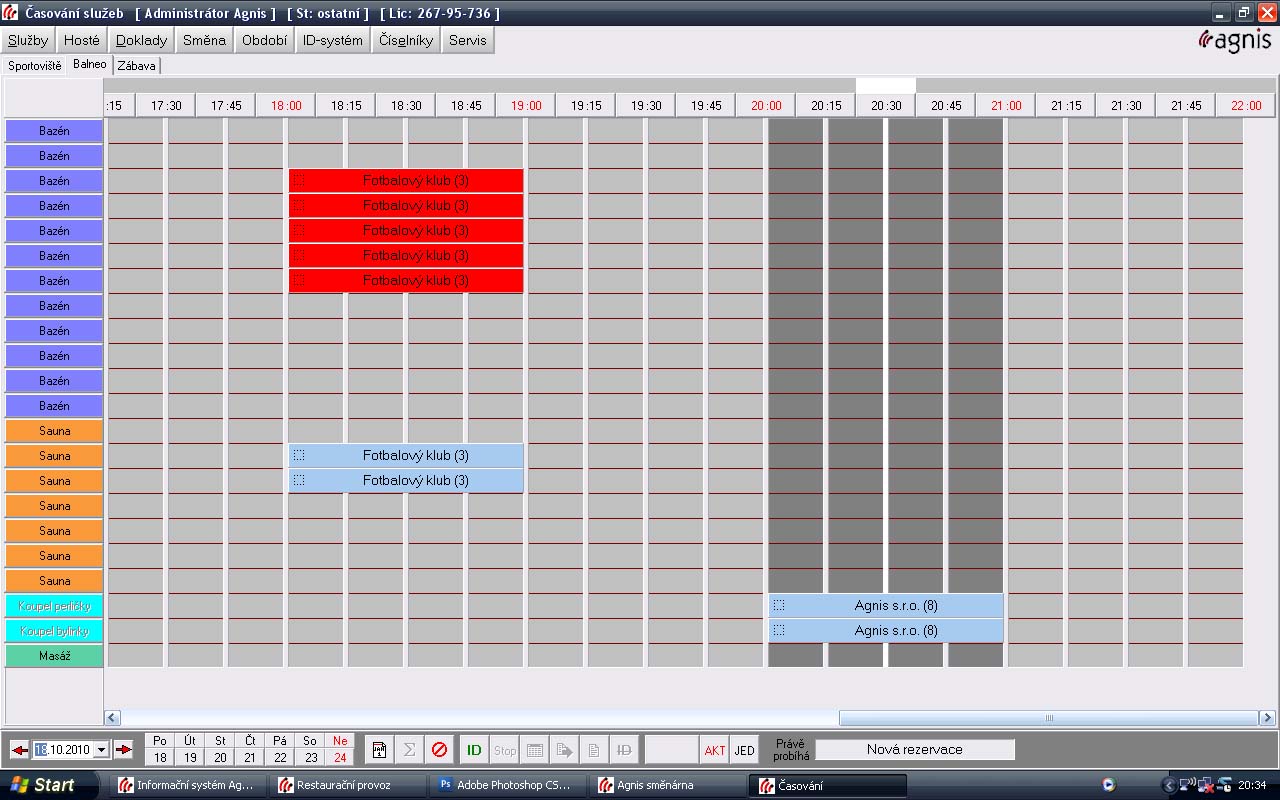Screen dimensions: 1280x800
Task: Click the red next-date arrow
Action: pos(124,750)
